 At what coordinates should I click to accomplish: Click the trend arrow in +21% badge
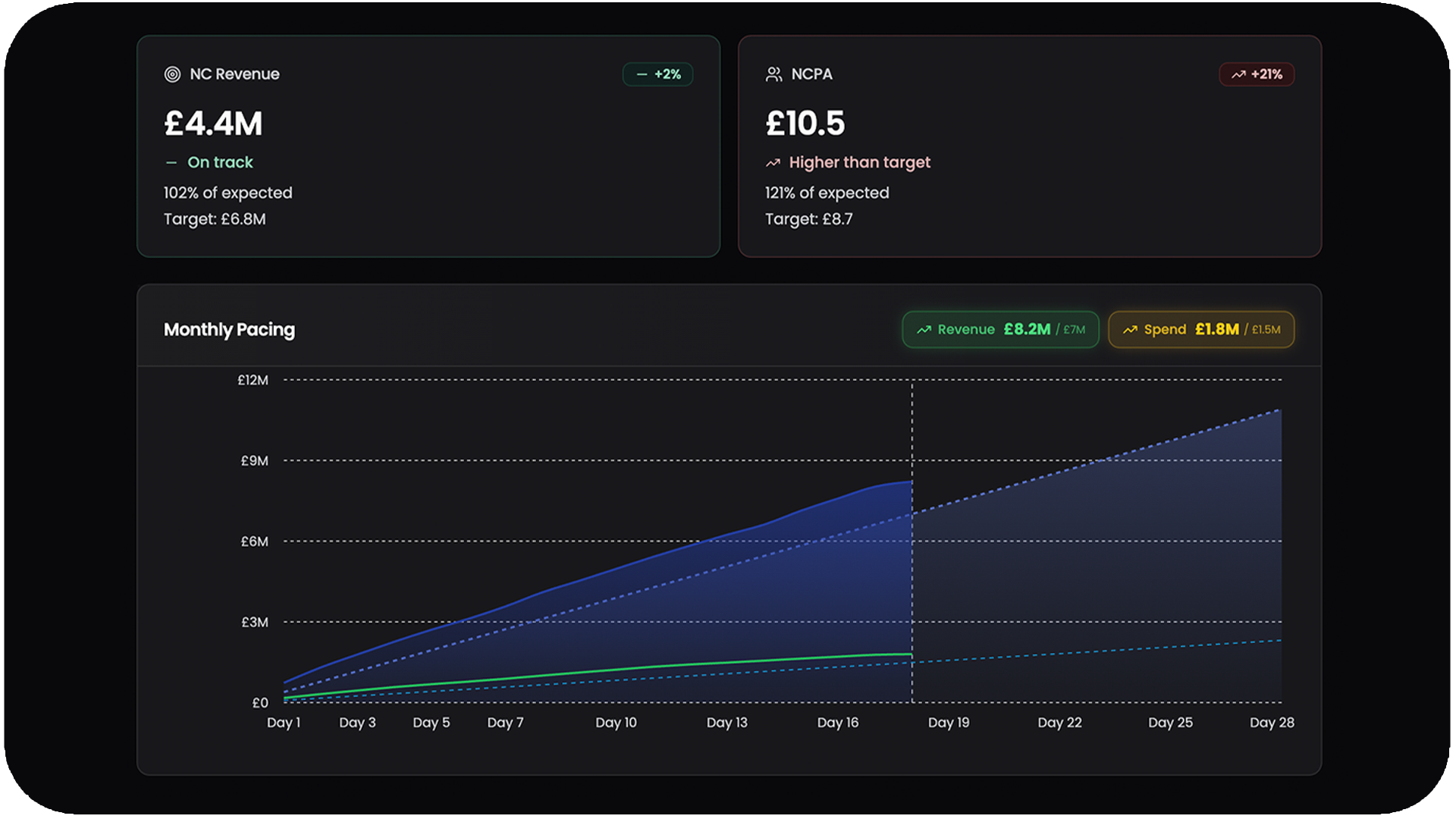pyautogui.click(x=1238, y=74)
